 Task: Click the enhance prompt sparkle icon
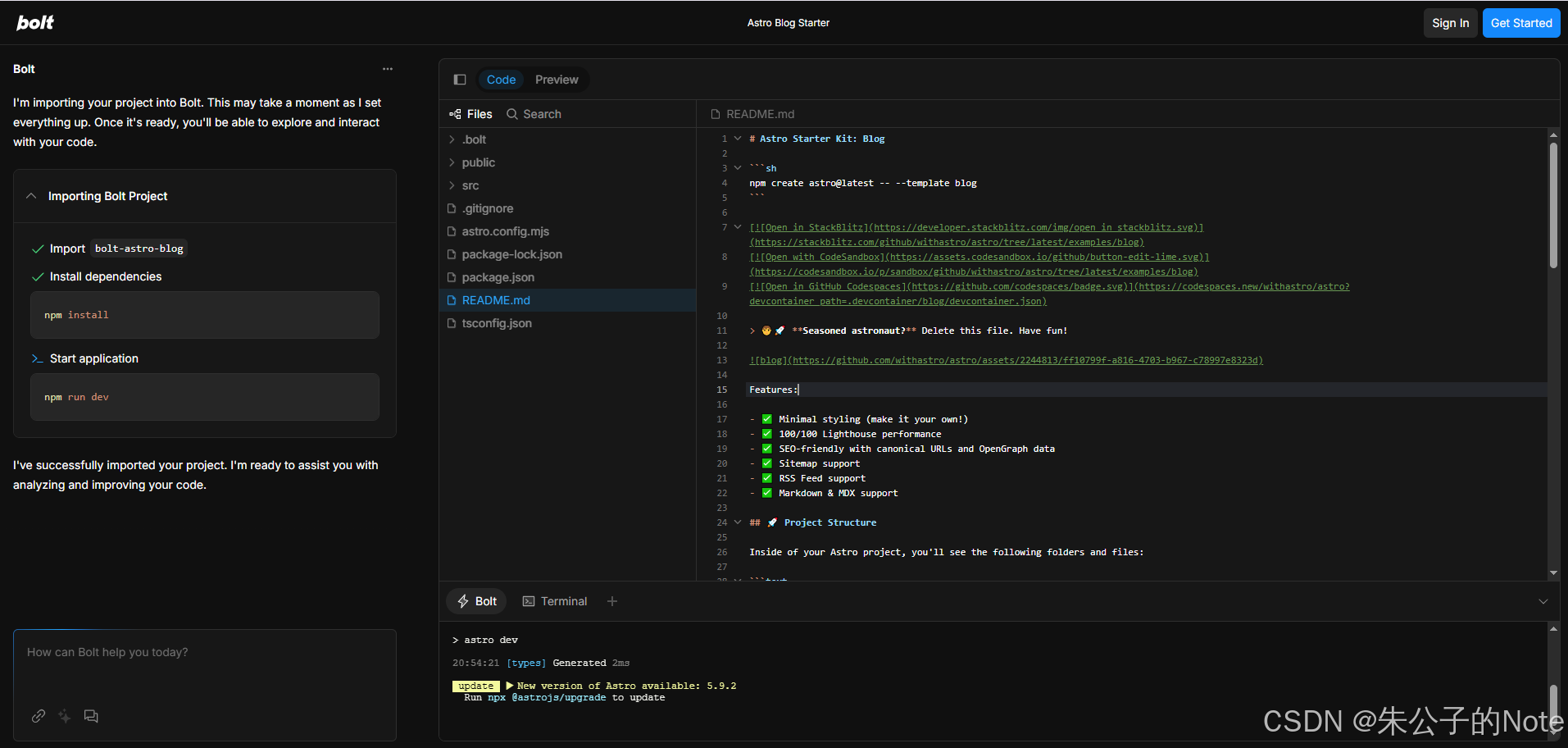[x=65, y=716]
